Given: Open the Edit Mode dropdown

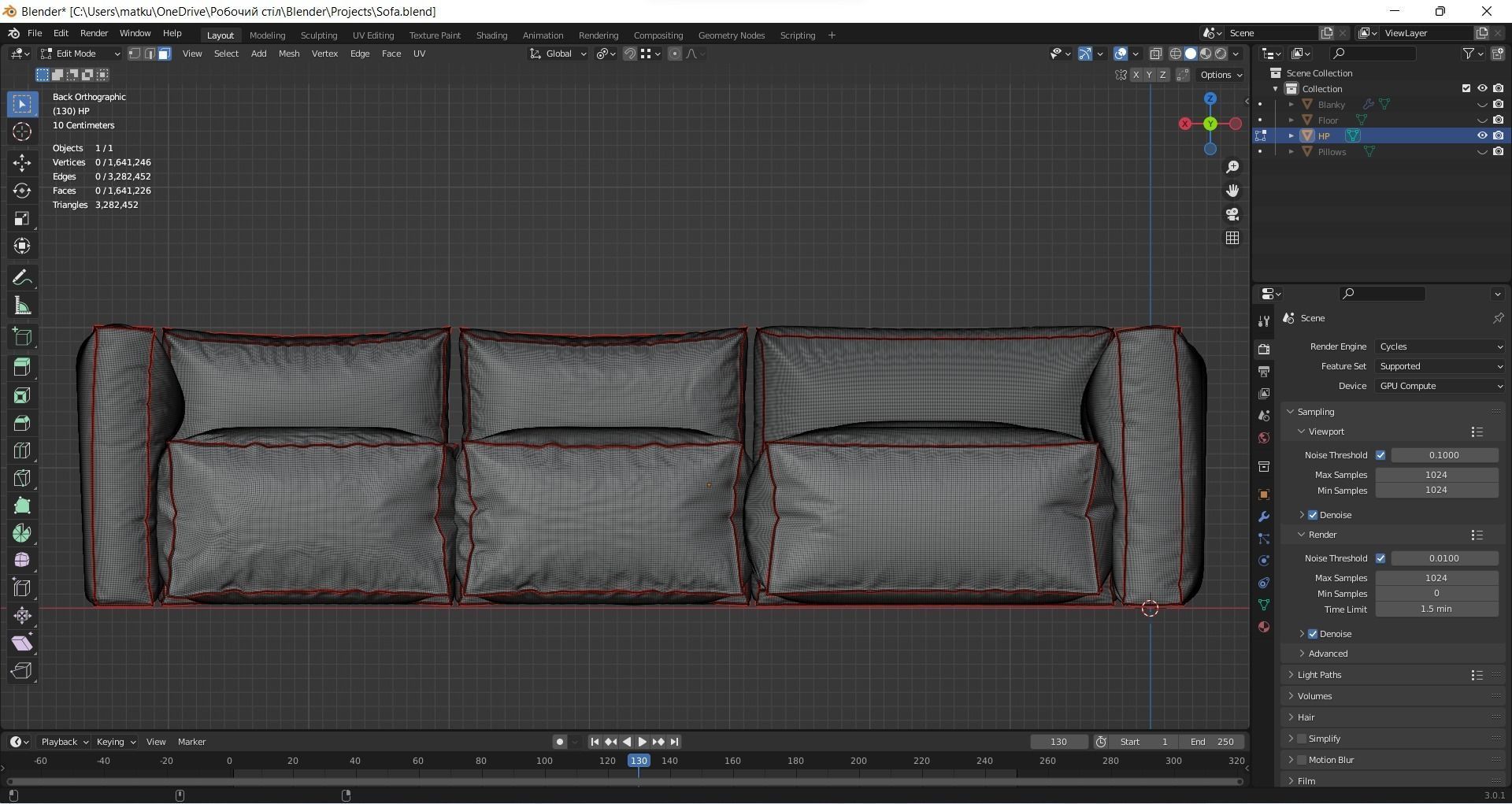Looking at the screenshot, I should click(x=80, y=54).
